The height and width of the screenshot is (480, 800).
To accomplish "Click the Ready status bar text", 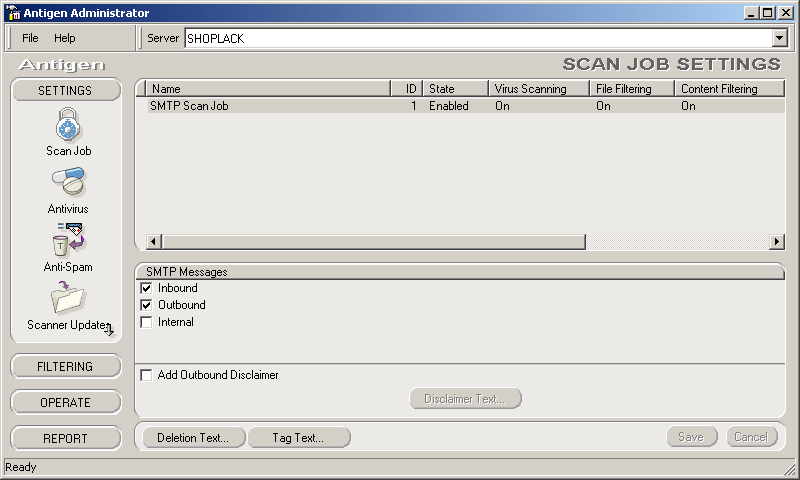I will pos(20,467).
